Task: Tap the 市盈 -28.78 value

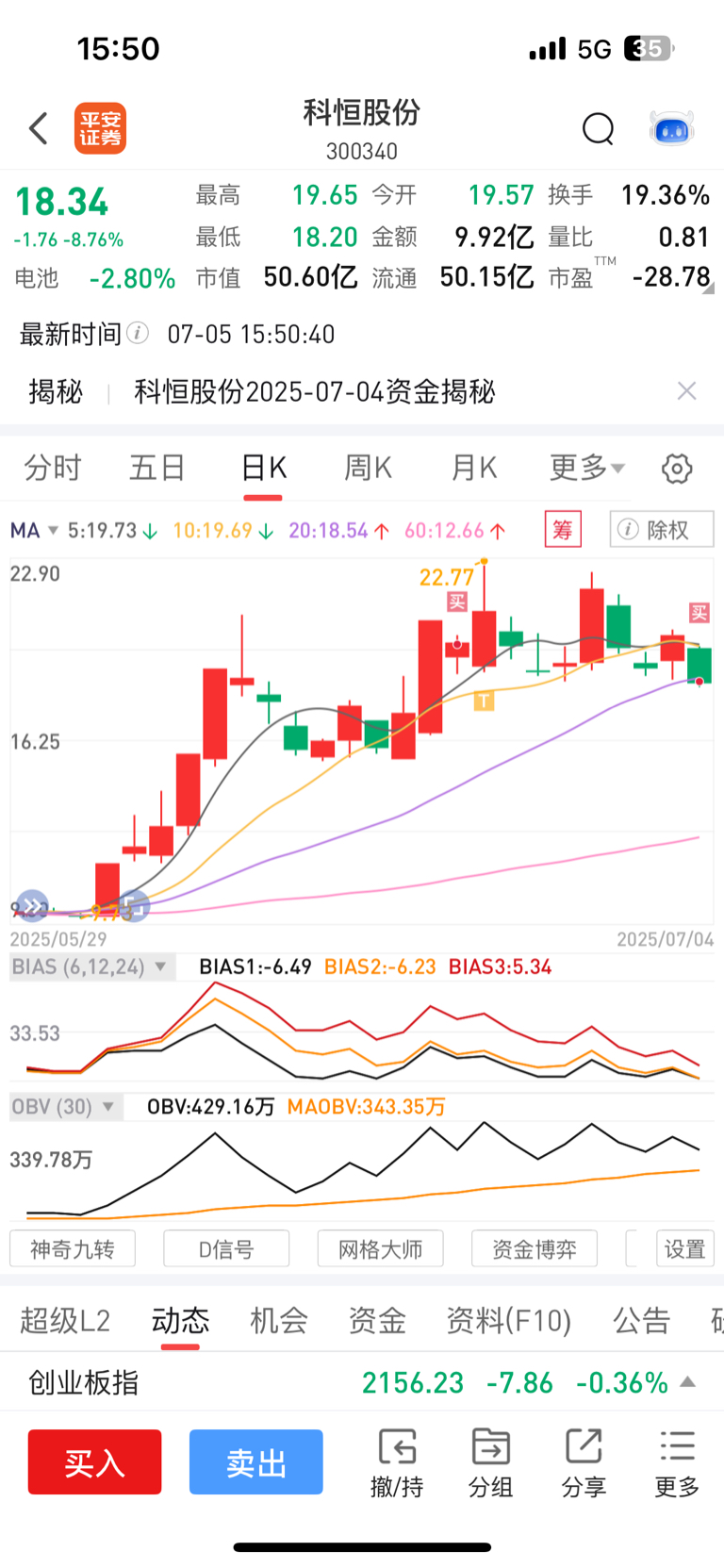Action: [x=671, y=276]
